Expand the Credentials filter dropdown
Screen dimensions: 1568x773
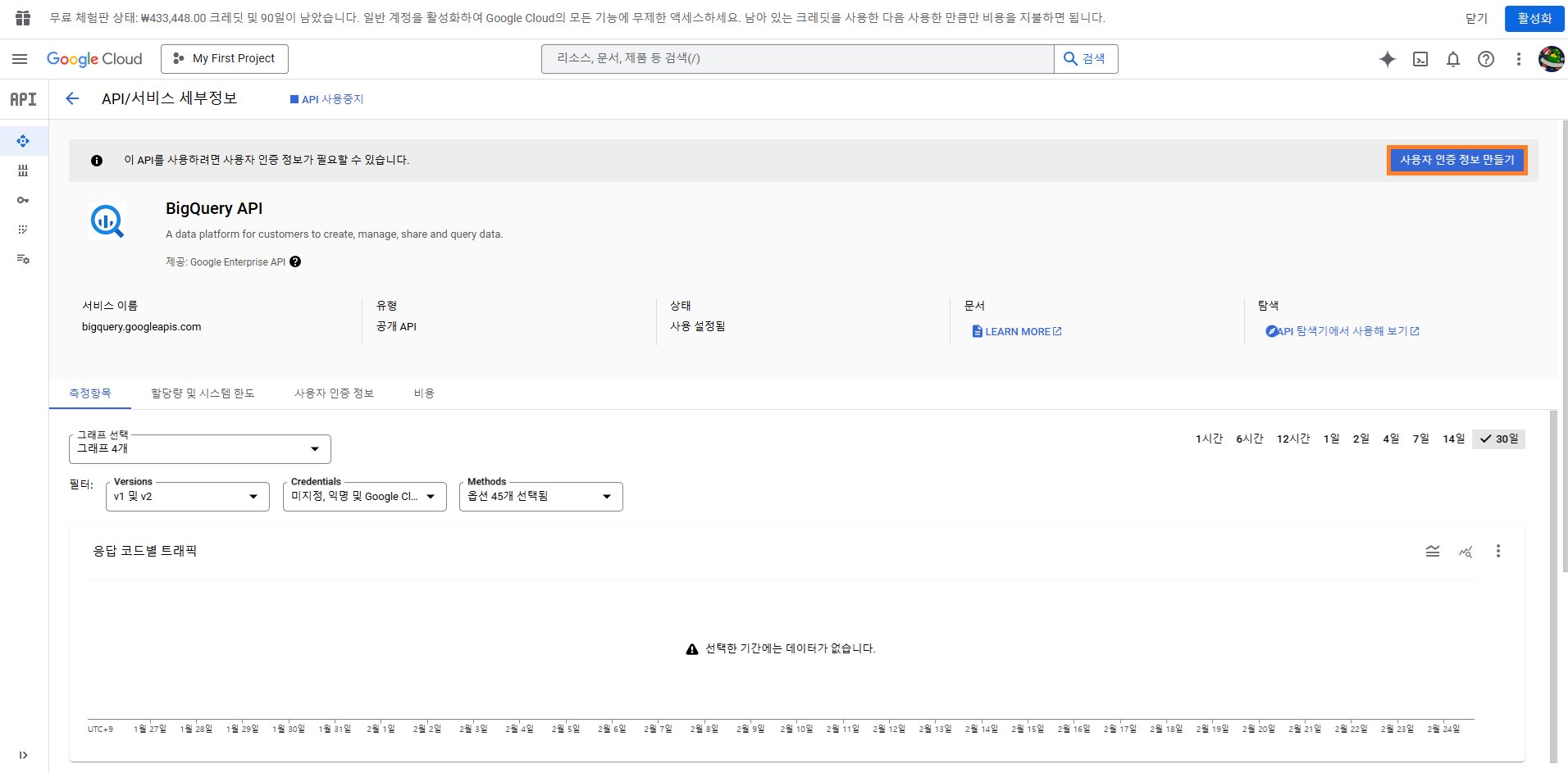click(365, 497)
